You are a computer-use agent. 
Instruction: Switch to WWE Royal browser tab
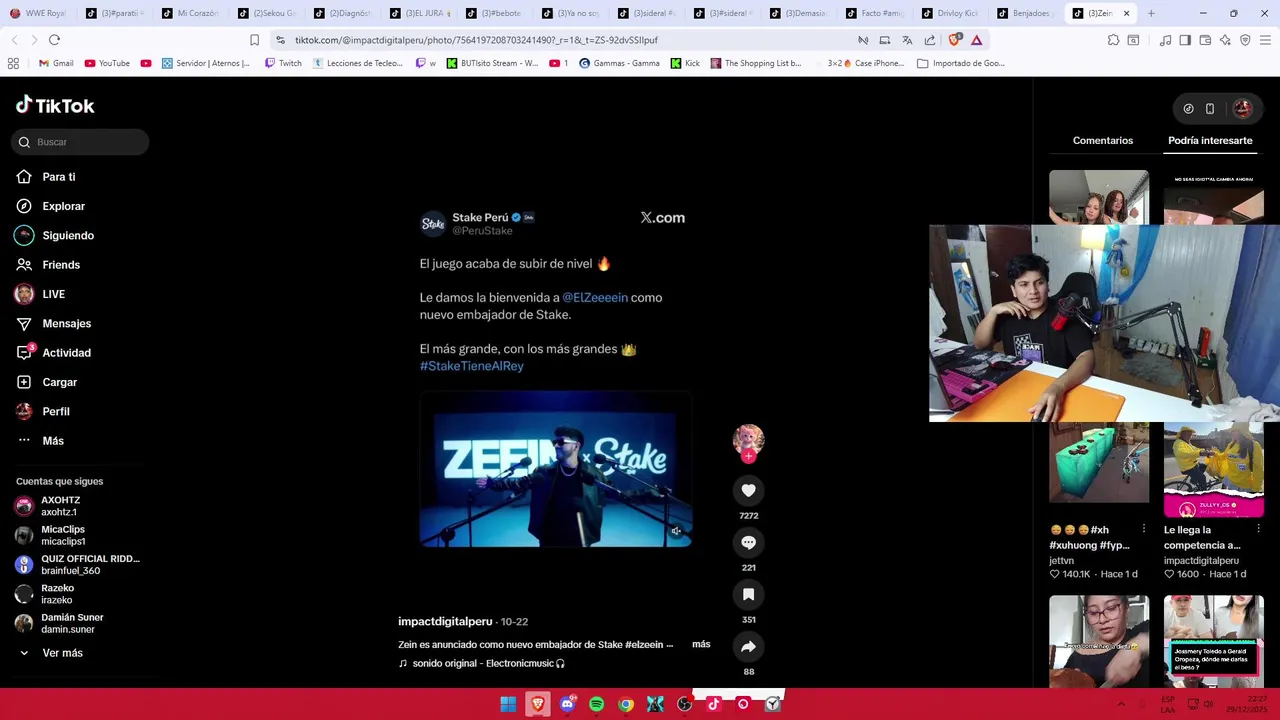coord(38,13)
